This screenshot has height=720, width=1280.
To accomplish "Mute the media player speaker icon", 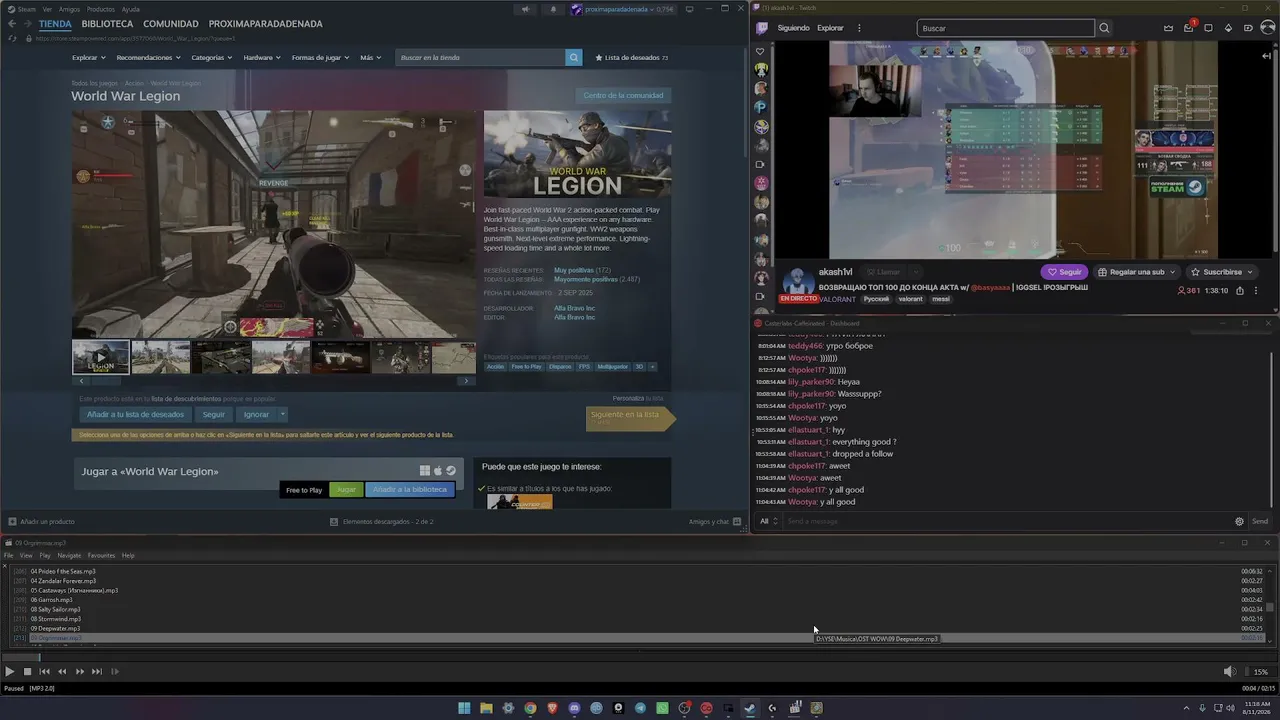I will click(x=1230, y=672).
